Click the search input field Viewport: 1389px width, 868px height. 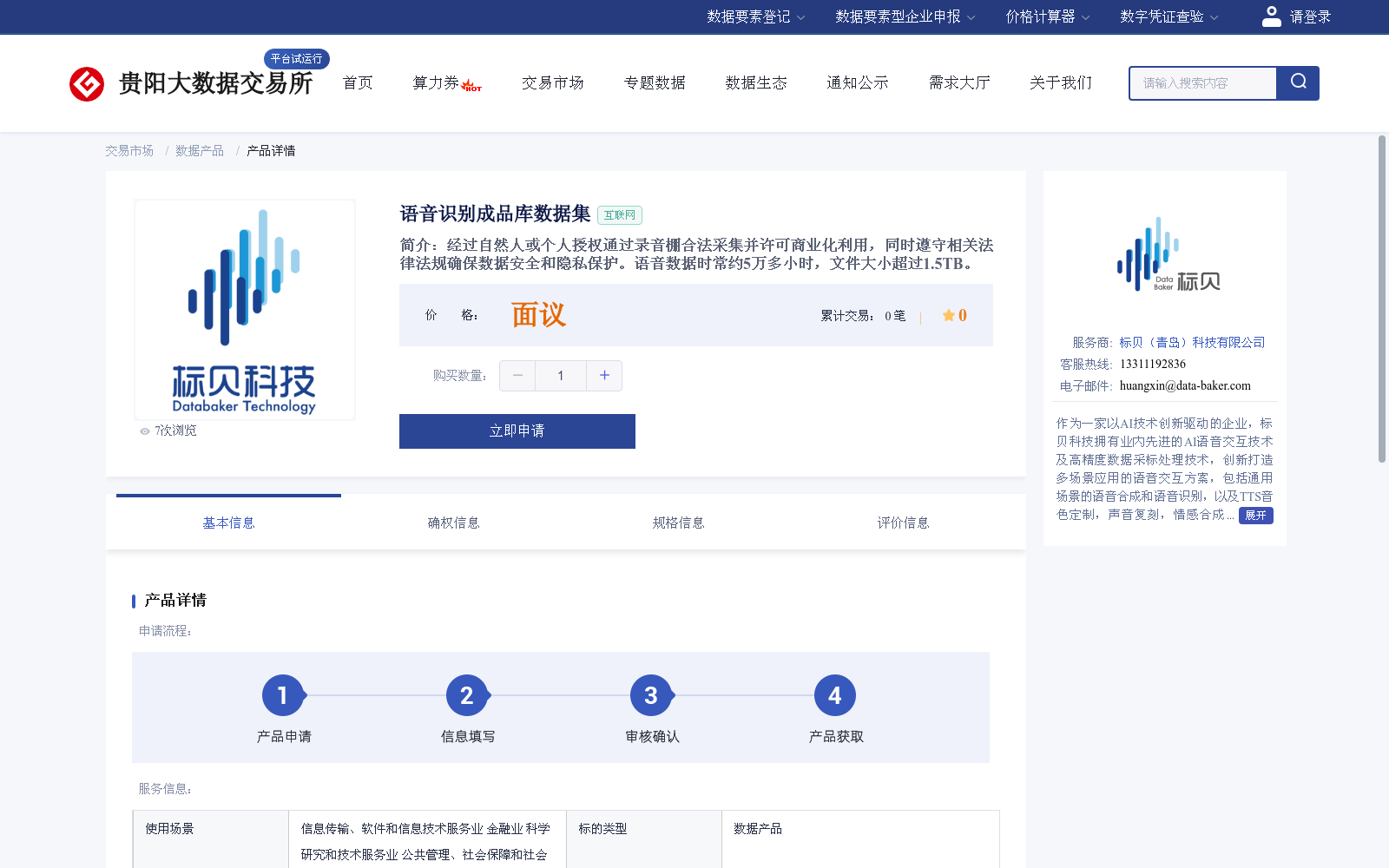click(1203, 83)
